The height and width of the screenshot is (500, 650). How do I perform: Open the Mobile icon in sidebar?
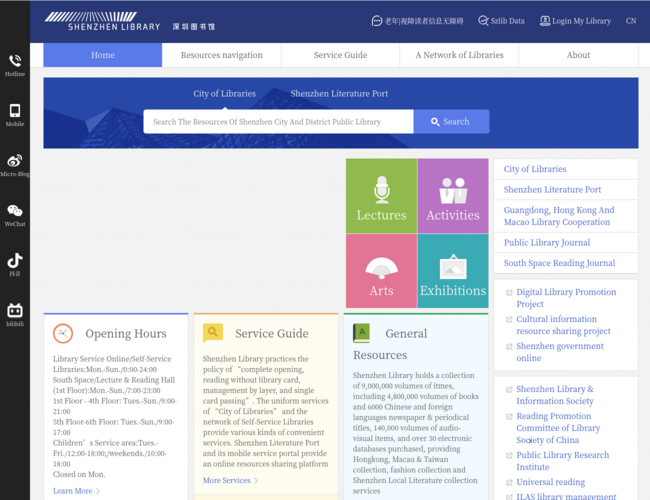[15, 111]
